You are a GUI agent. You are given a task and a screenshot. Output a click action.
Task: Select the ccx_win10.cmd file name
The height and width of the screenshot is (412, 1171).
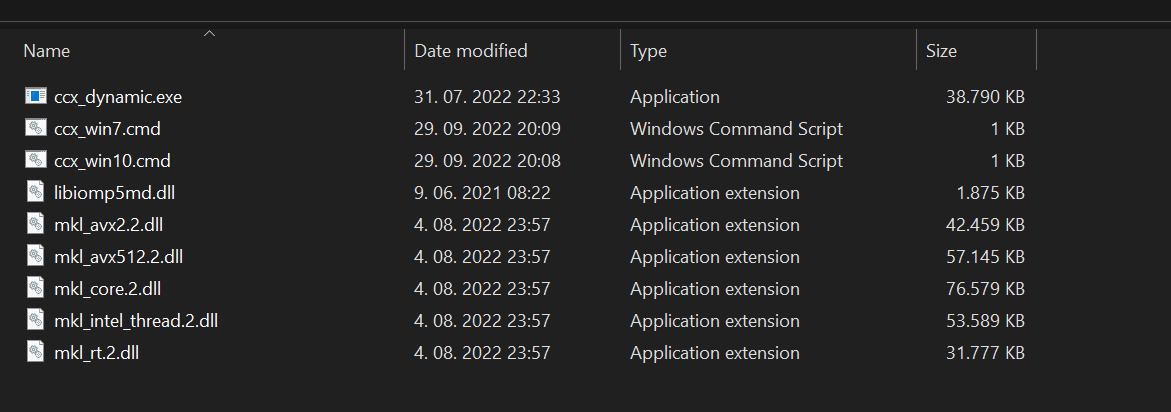pos(112,160)
